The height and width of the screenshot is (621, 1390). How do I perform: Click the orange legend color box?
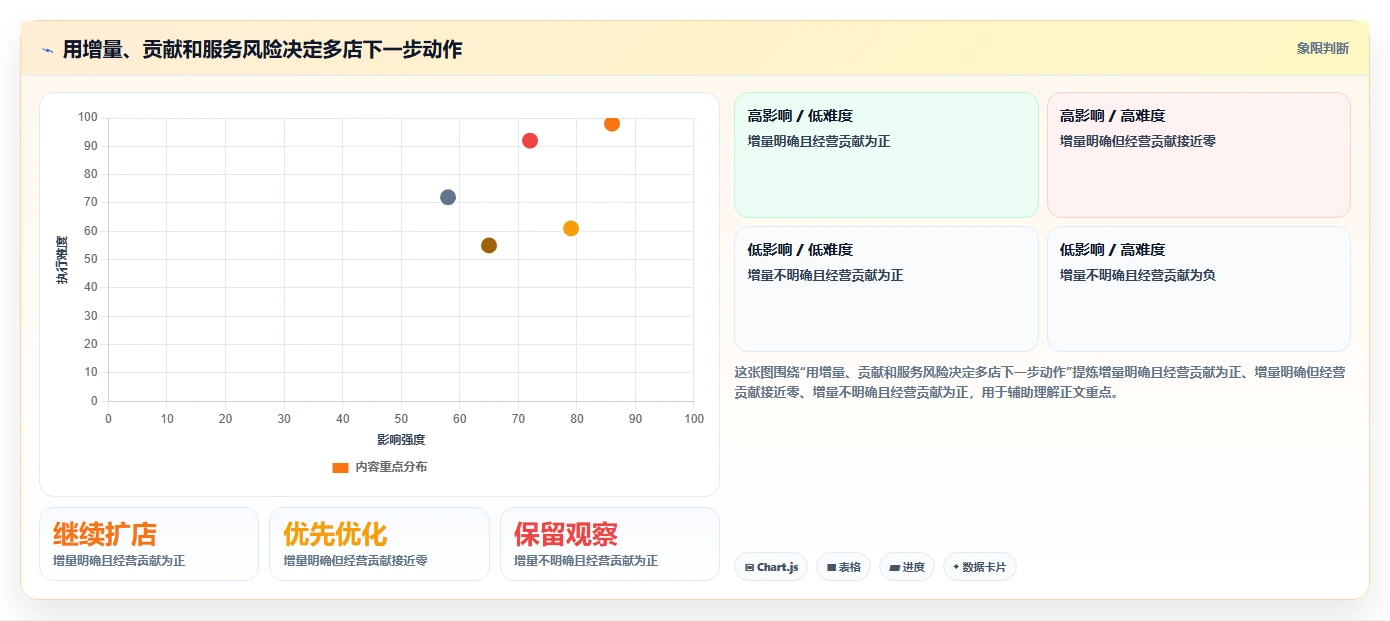(340, 467)
